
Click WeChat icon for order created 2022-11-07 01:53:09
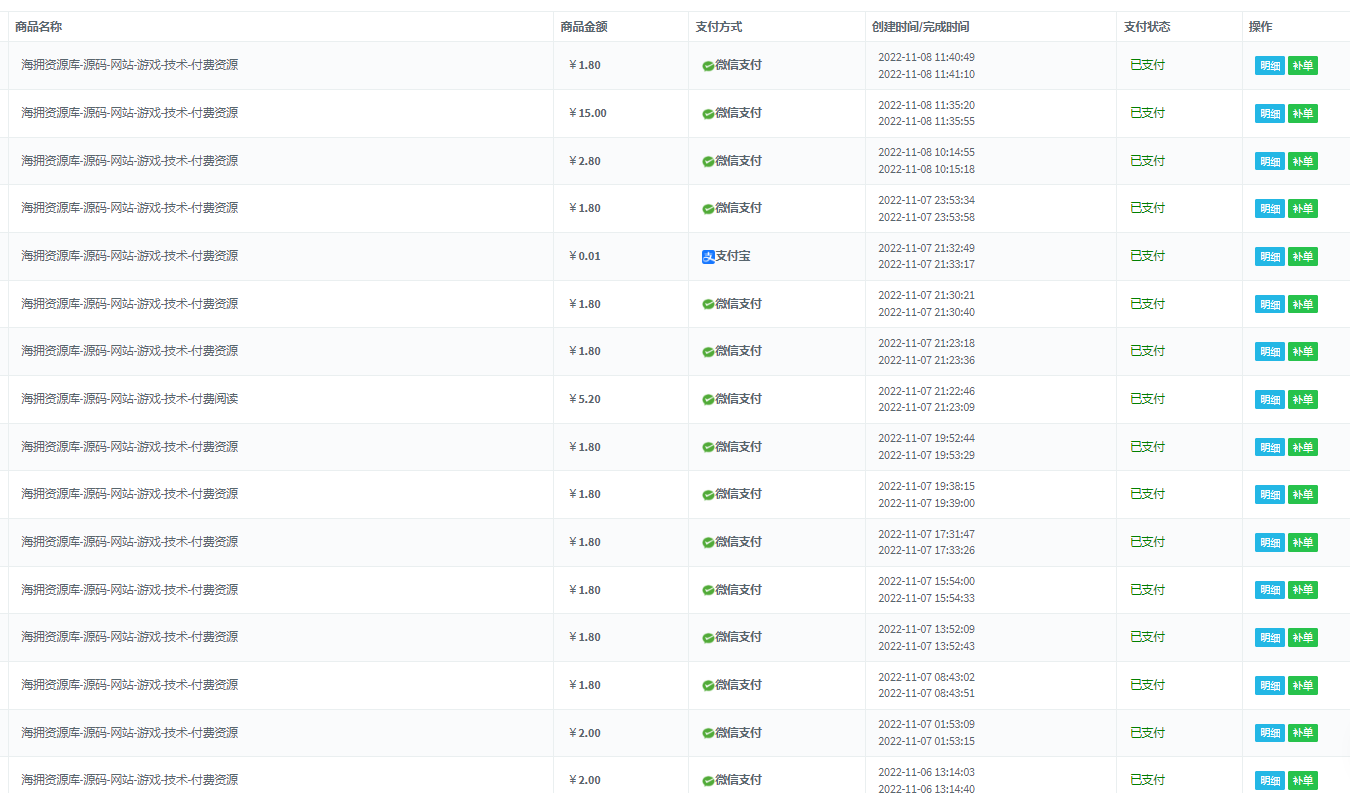(708, 734)
